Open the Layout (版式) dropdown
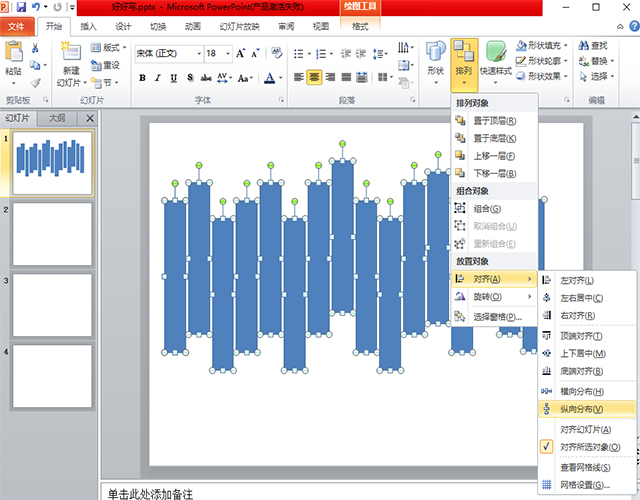The height and width of the screenshot is (500, 640). coord(109,48)
